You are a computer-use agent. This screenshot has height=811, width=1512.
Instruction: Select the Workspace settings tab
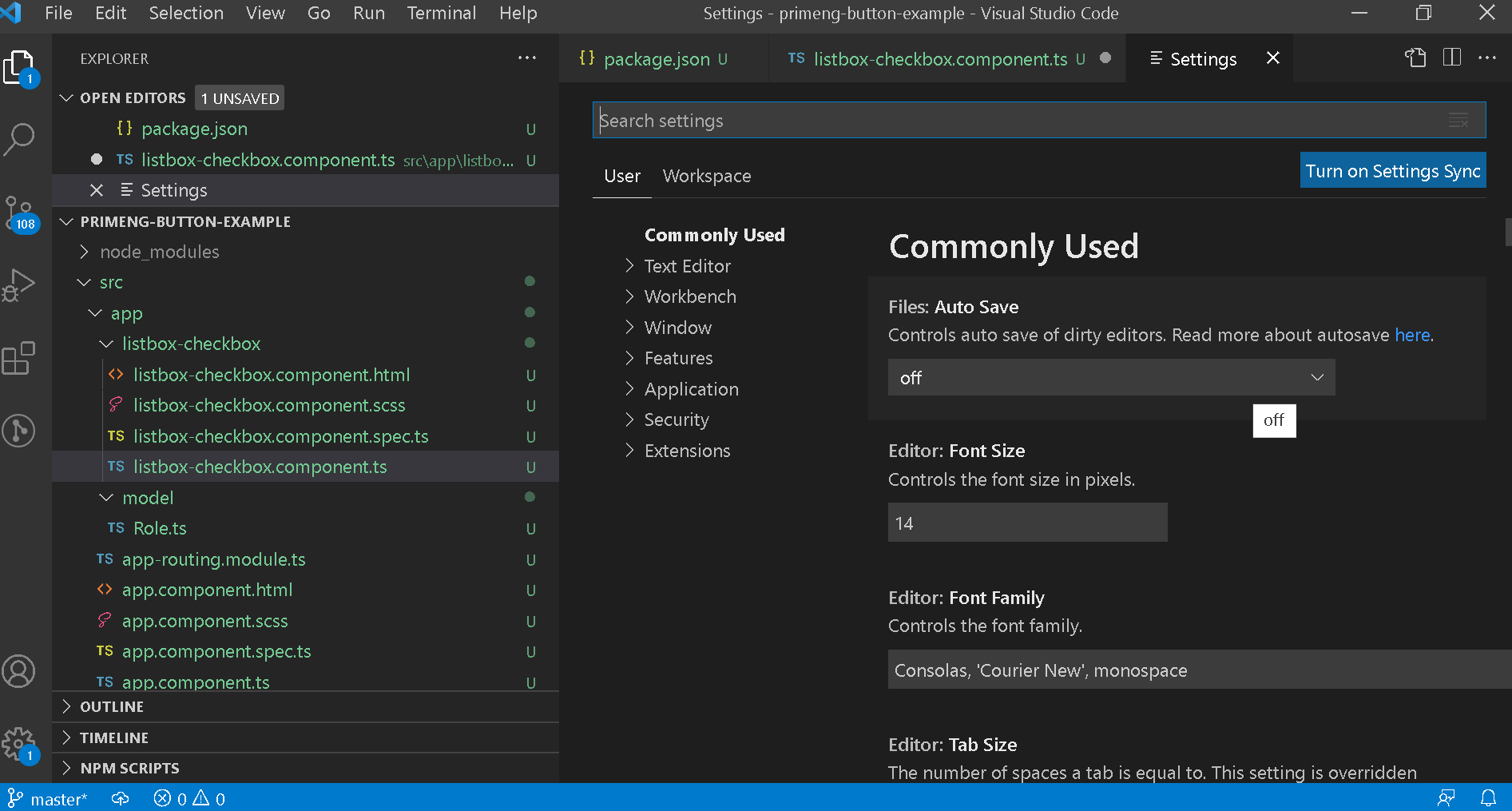[x=707, y=176]
